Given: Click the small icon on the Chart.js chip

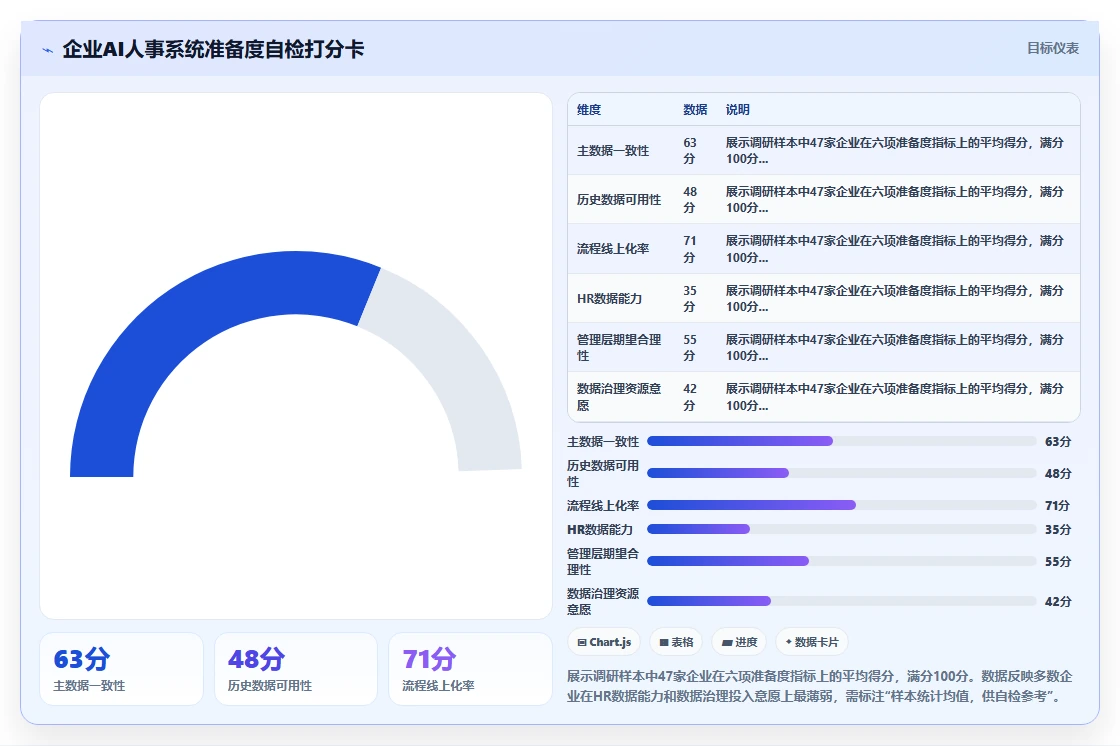Looking at the screenshot, I should tap(581, 642).
